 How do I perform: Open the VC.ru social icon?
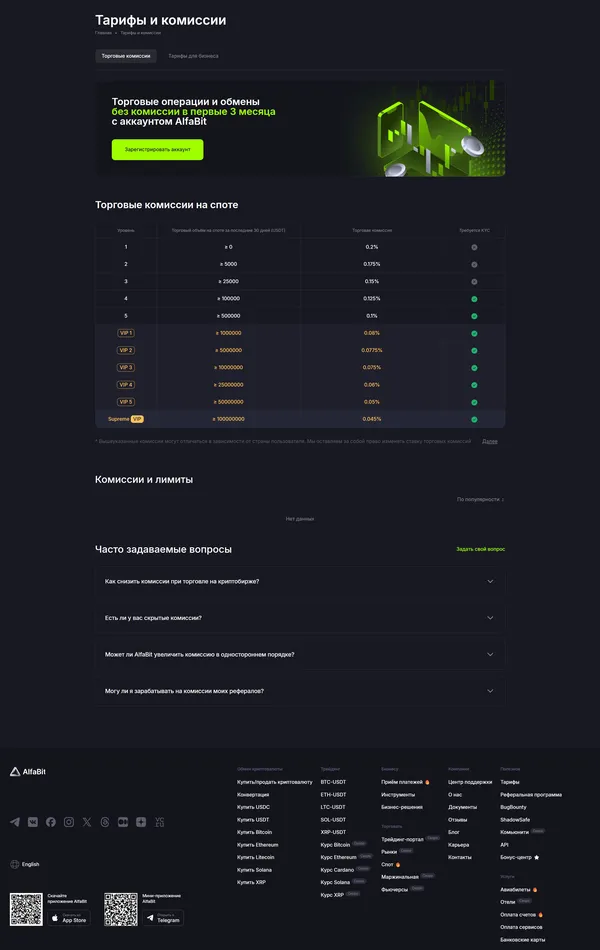159,822
